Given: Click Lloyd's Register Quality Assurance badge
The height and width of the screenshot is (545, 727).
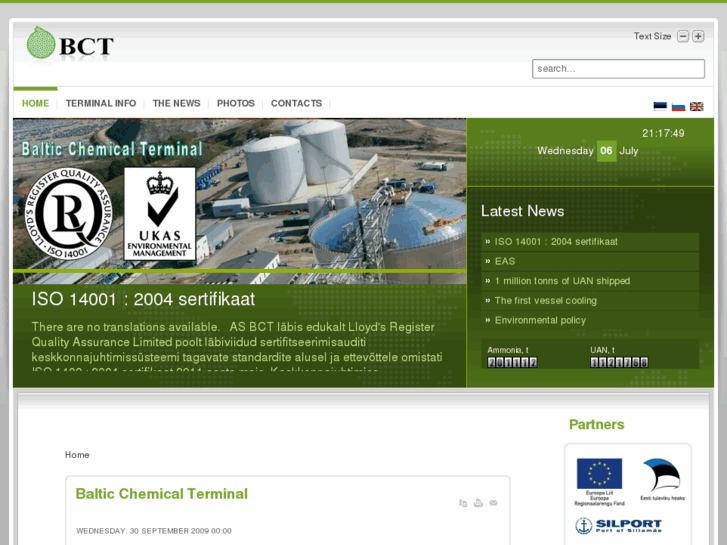Looking at the screenshot, I should click(x=68, y=213).
